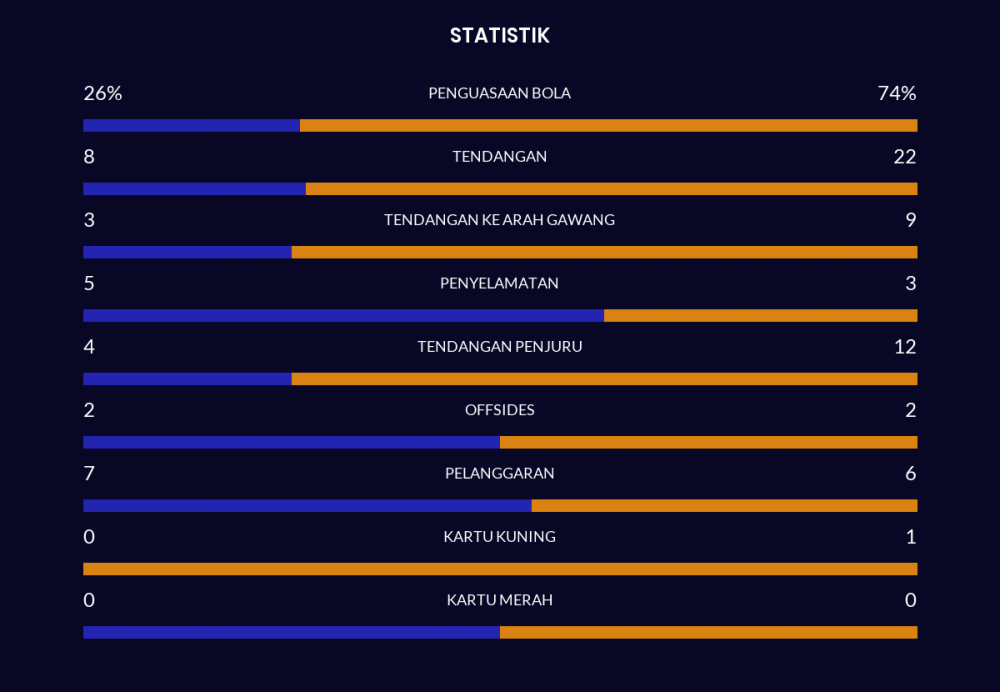Click the blue Penyelamatan bar segment
Image resolution: width=1000 pixels, height=692 pixels.
point(343,316)
